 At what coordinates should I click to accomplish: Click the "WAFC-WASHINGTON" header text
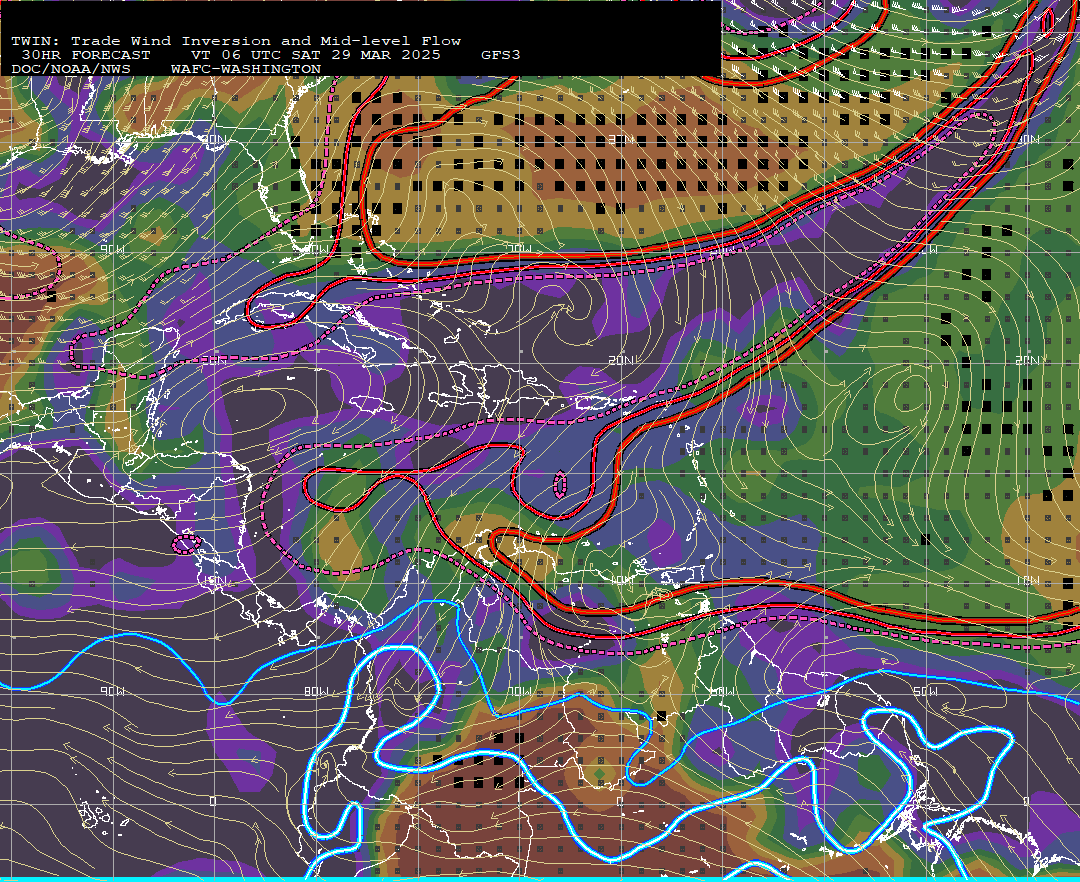246,70
